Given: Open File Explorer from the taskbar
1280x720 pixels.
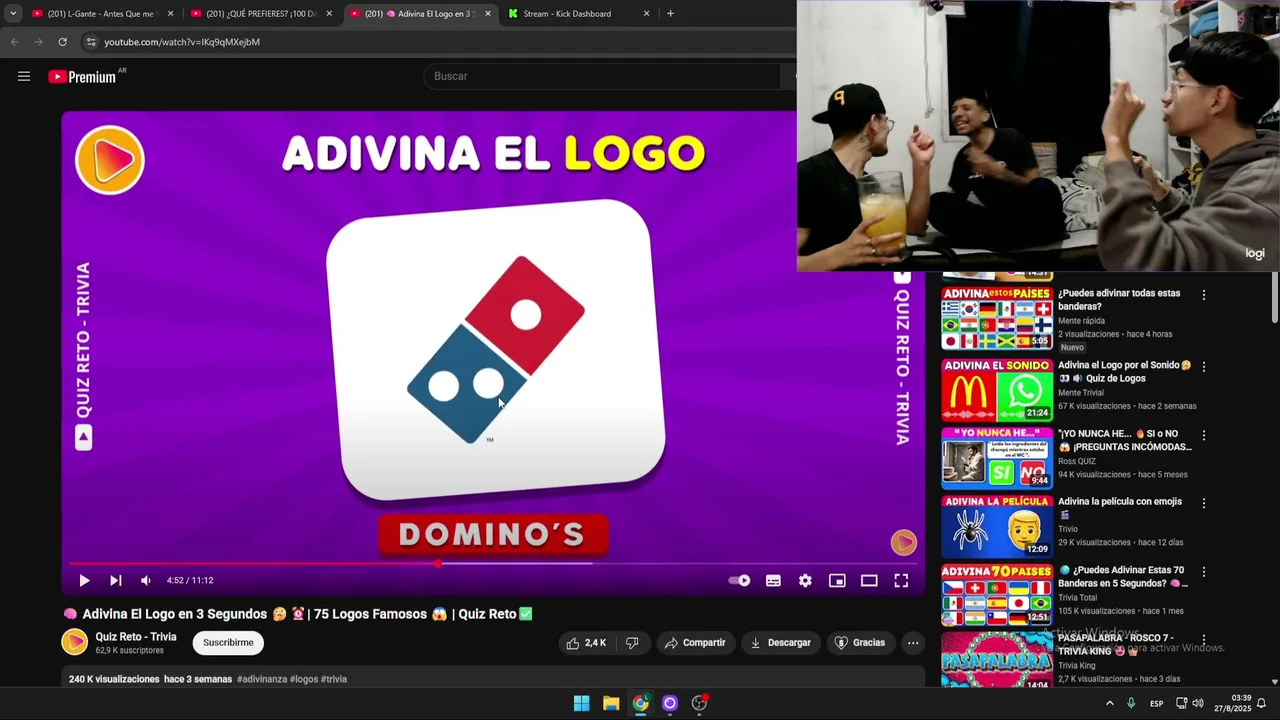Looking at the screenshot, I should pyautogui.click(x=611, y=703).
